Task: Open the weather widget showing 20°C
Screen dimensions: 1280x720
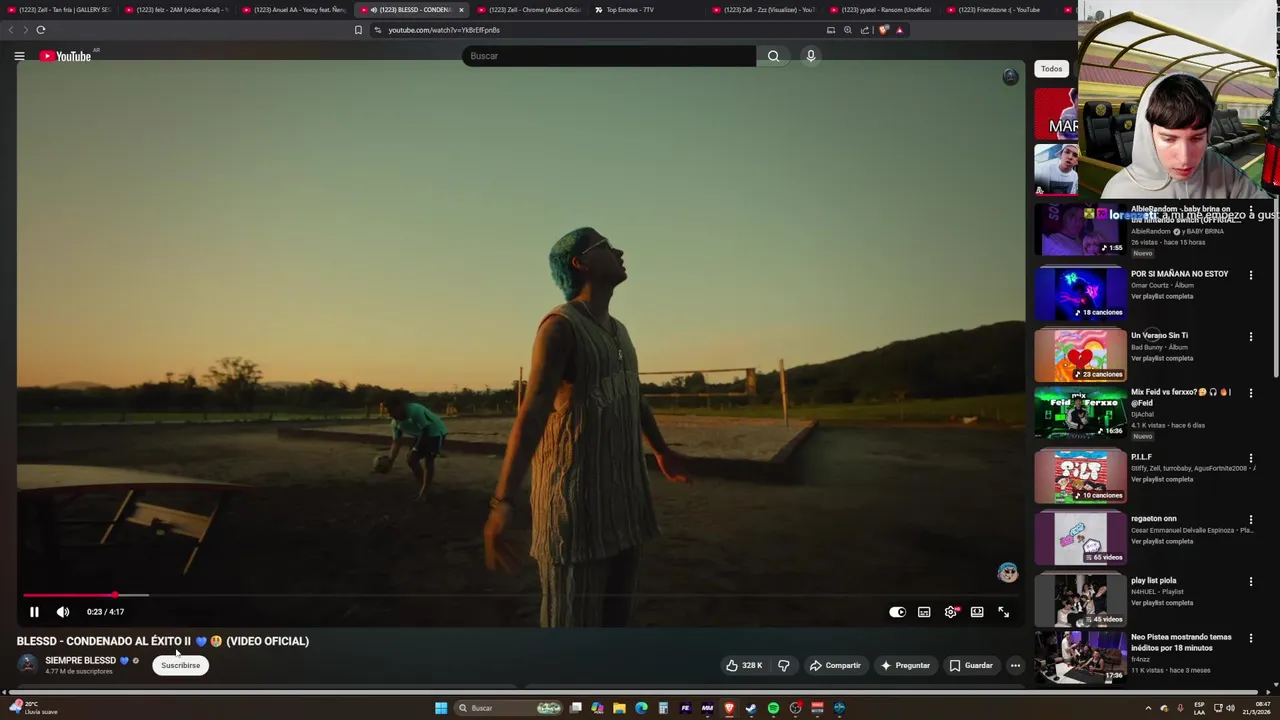Action: click(x=33, y=708)
